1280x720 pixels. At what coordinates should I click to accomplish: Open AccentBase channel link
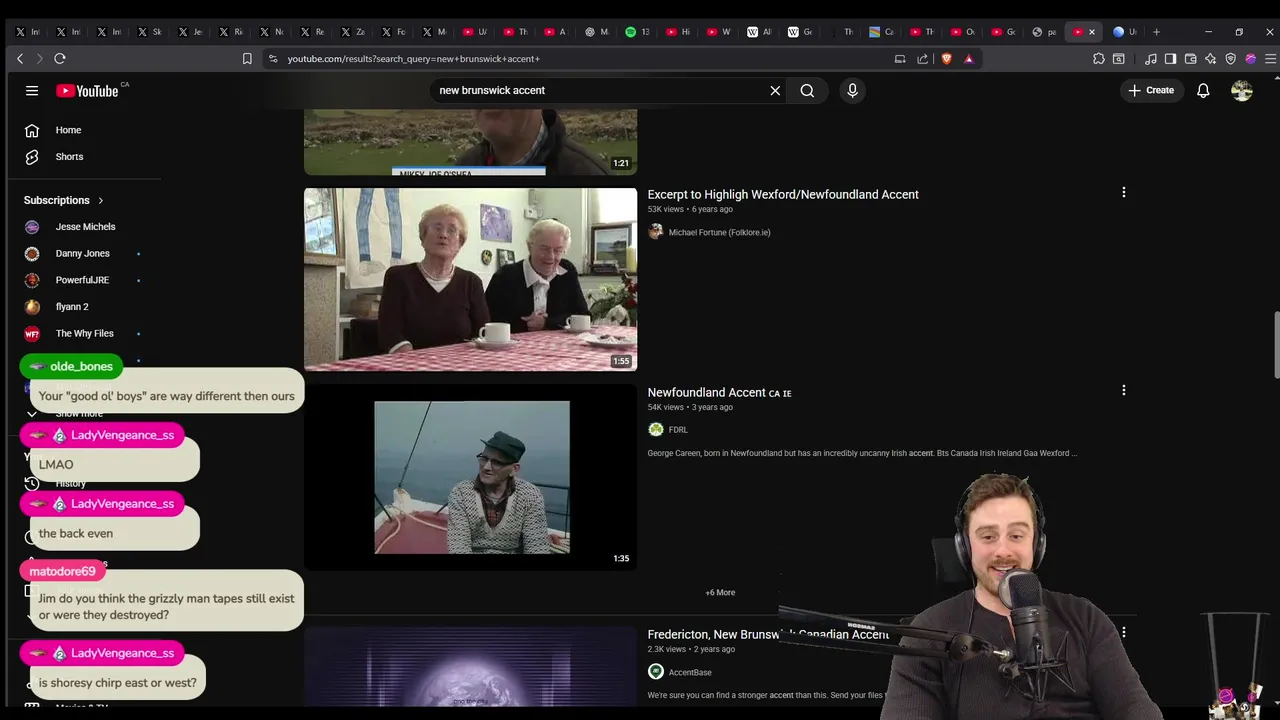tap(690, 672)
